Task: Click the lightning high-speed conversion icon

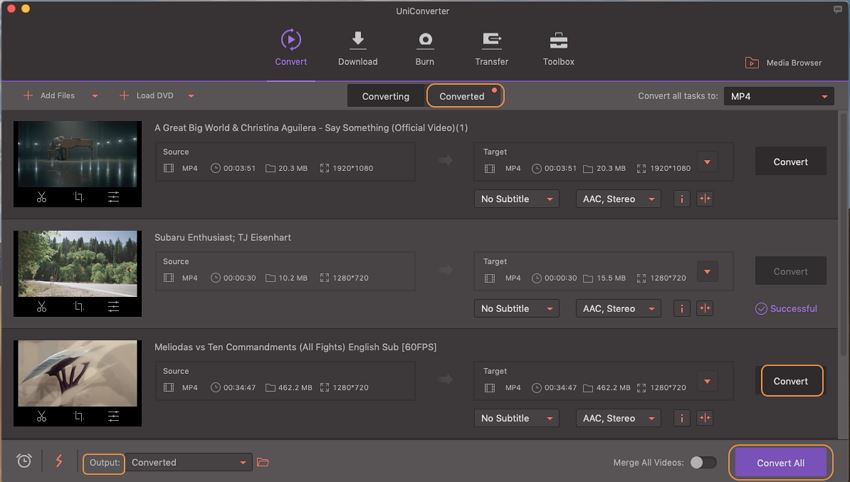Action: coord(58,461)
